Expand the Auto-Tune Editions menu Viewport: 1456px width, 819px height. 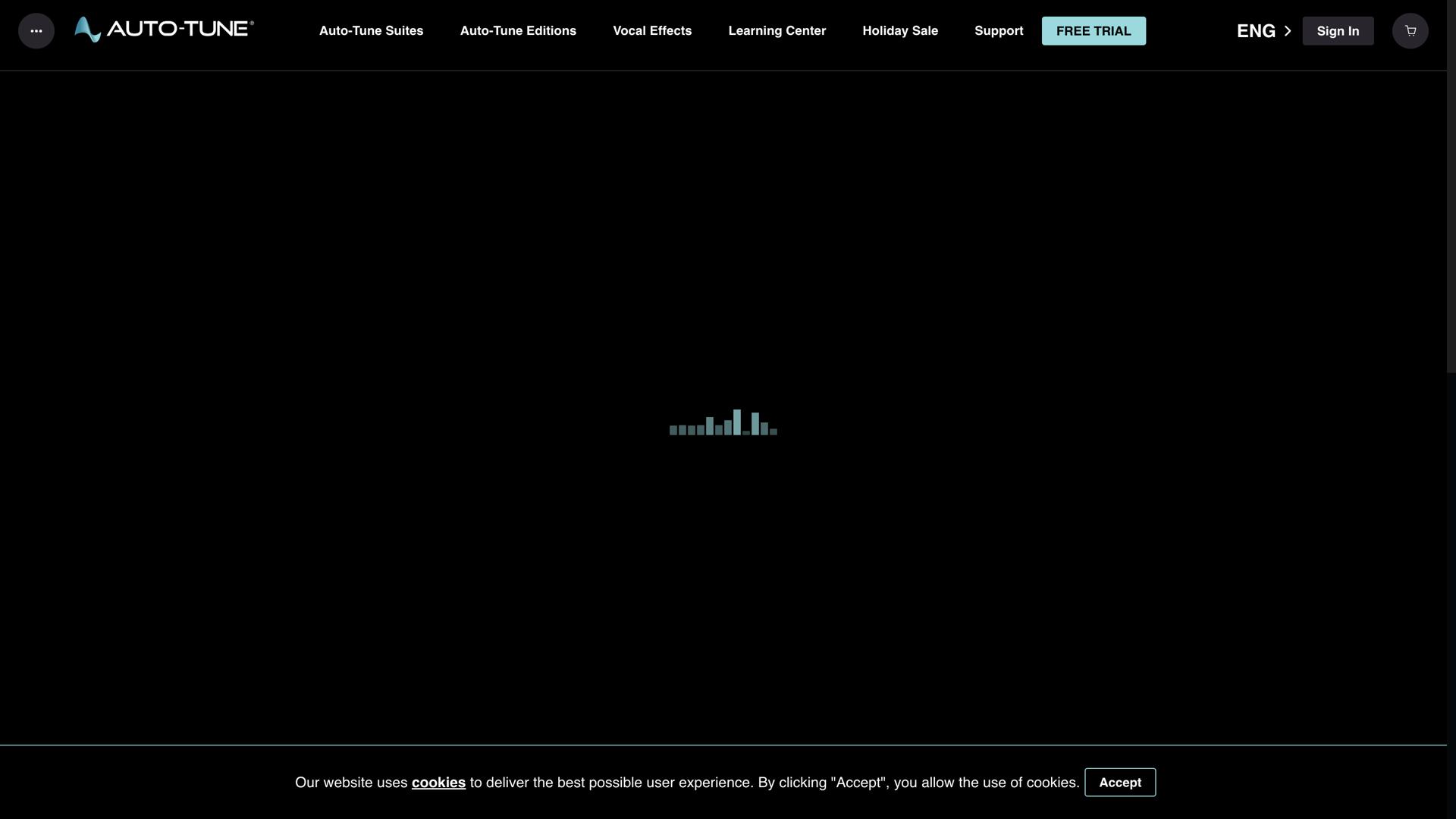pos(518,31)
